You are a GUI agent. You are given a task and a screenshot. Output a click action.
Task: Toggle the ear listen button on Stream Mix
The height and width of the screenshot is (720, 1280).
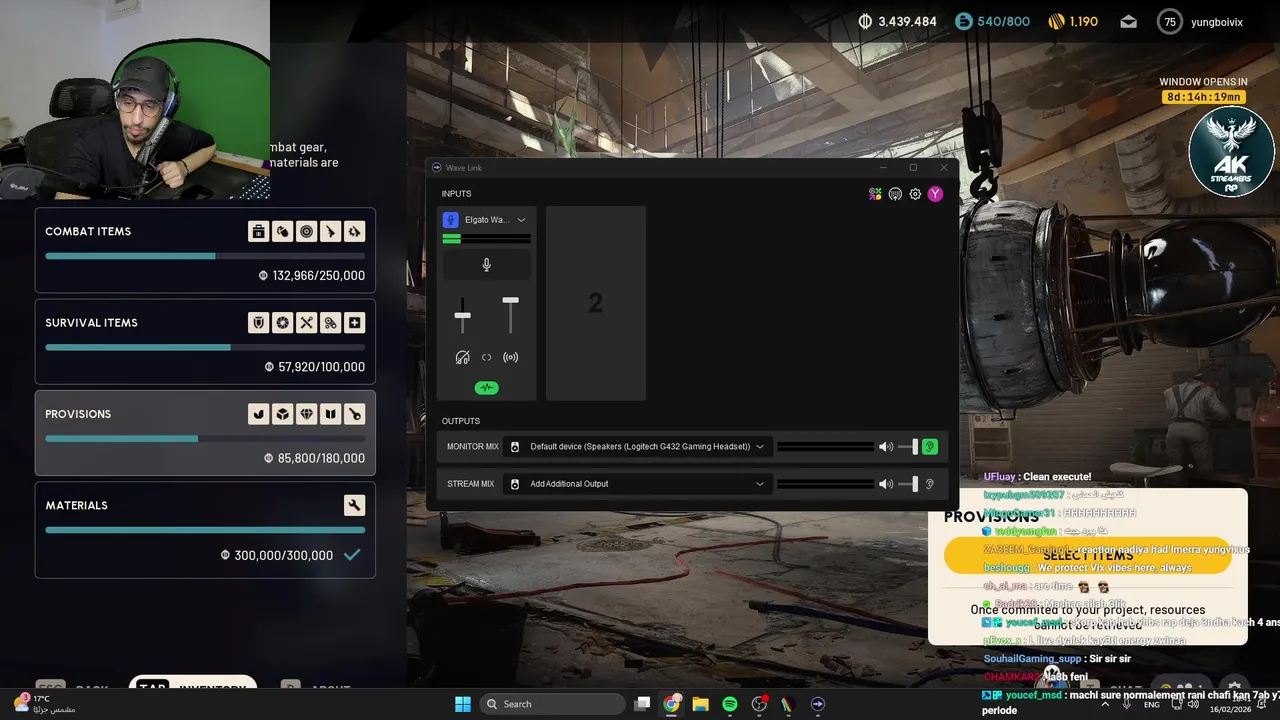pyautogui.click(x=930, y=484)
